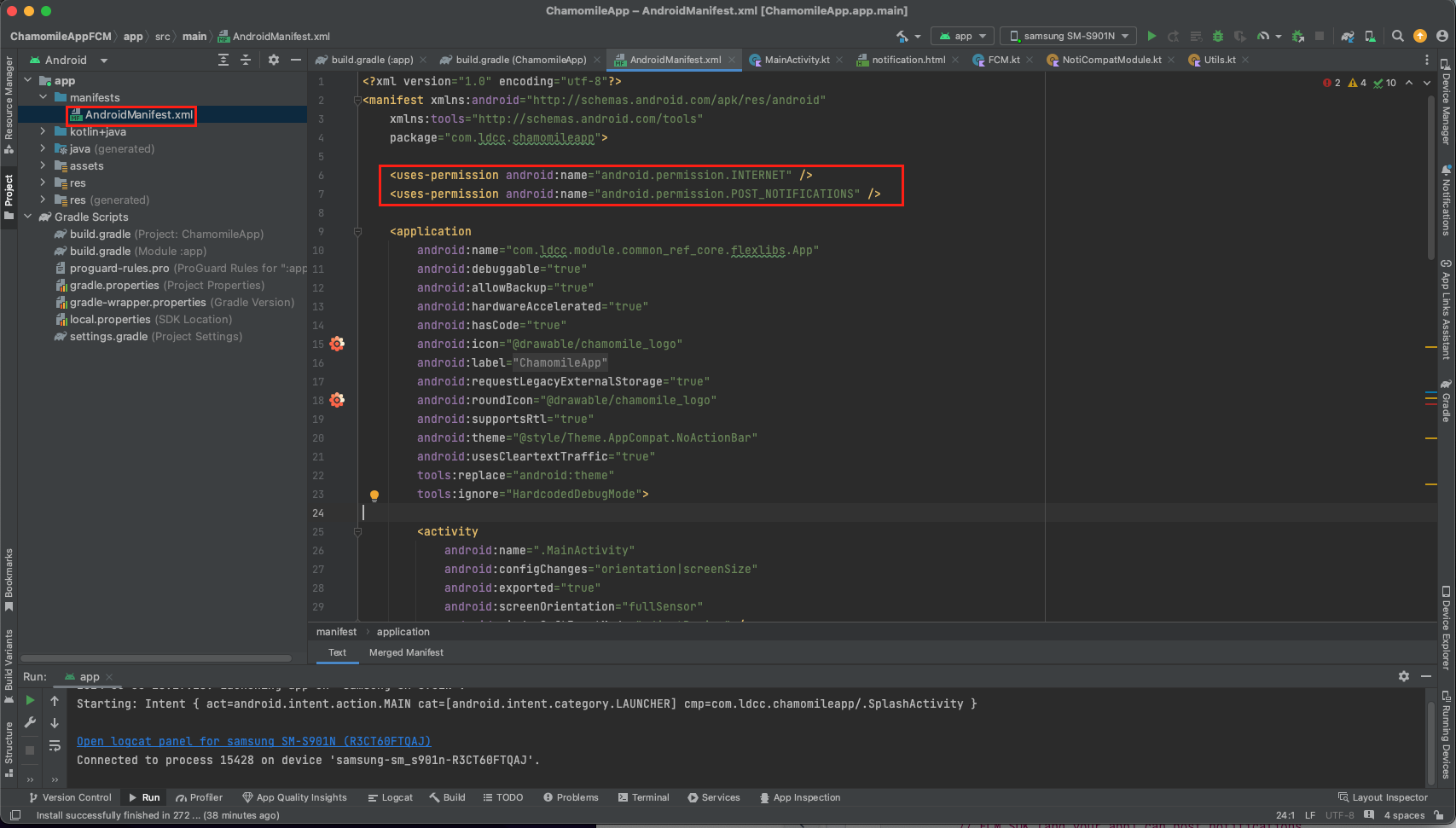Viewport: 1456px width, 828px height.
Task: Open Search Everywhere magnifier icon
Action: point(1397,36)
